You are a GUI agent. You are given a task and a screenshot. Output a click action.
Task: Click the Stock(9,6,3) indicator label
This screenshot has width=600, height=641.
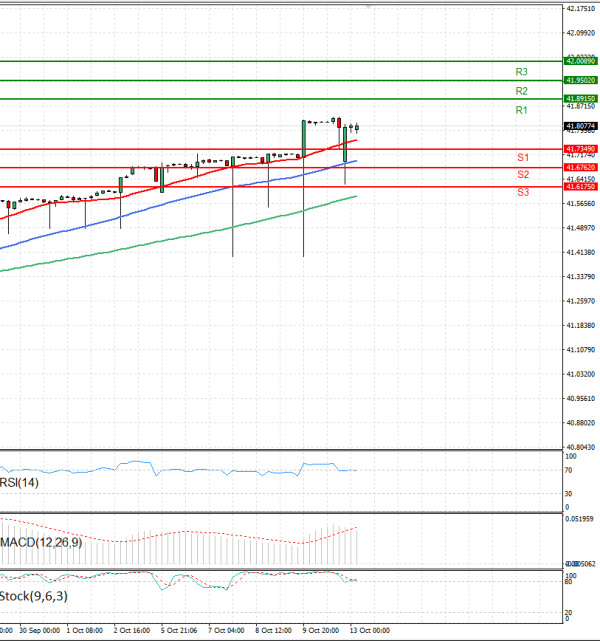tap(35, 597)
